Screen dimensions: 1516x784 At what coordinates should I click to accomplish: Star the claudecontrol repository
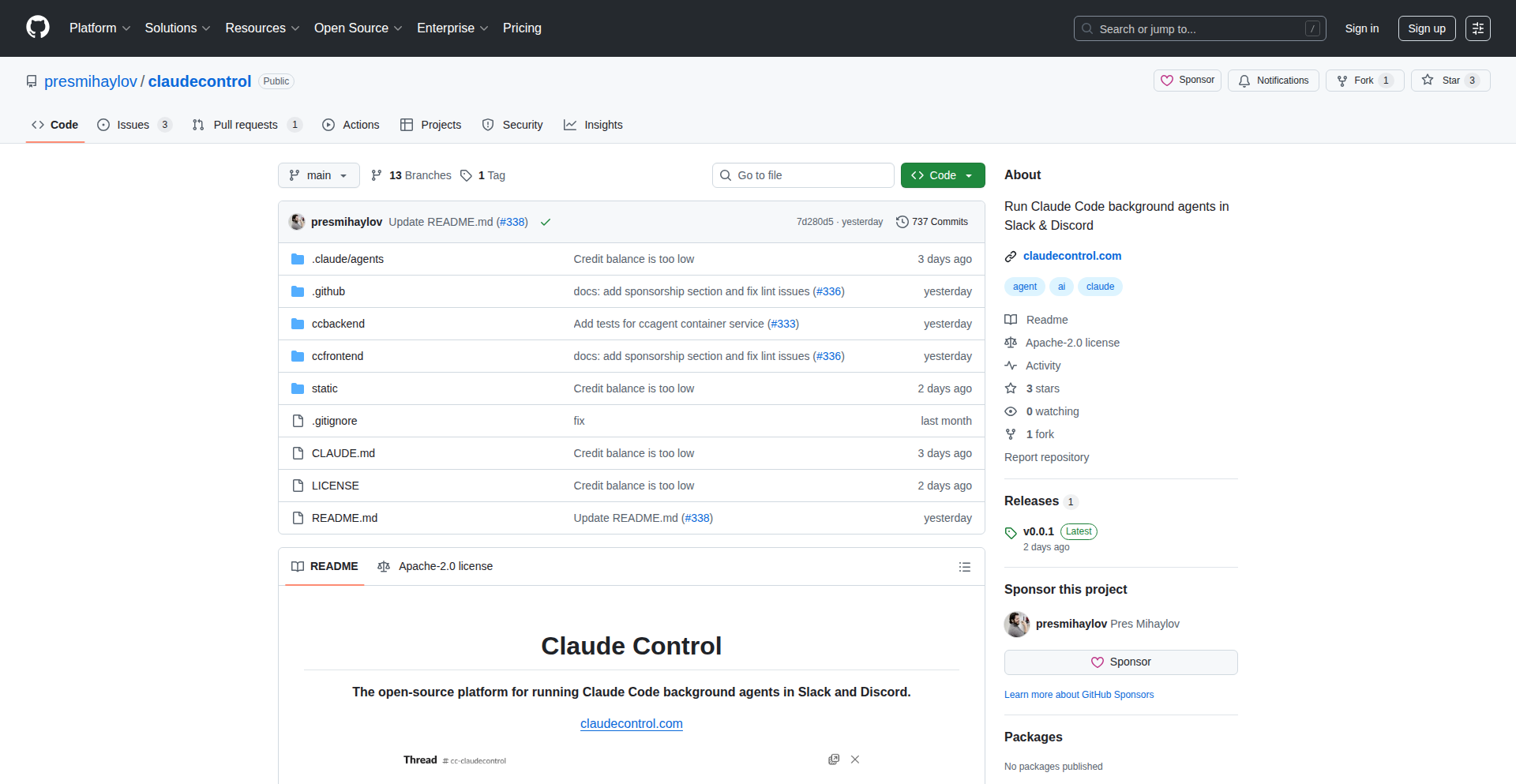click(1450, 81)
